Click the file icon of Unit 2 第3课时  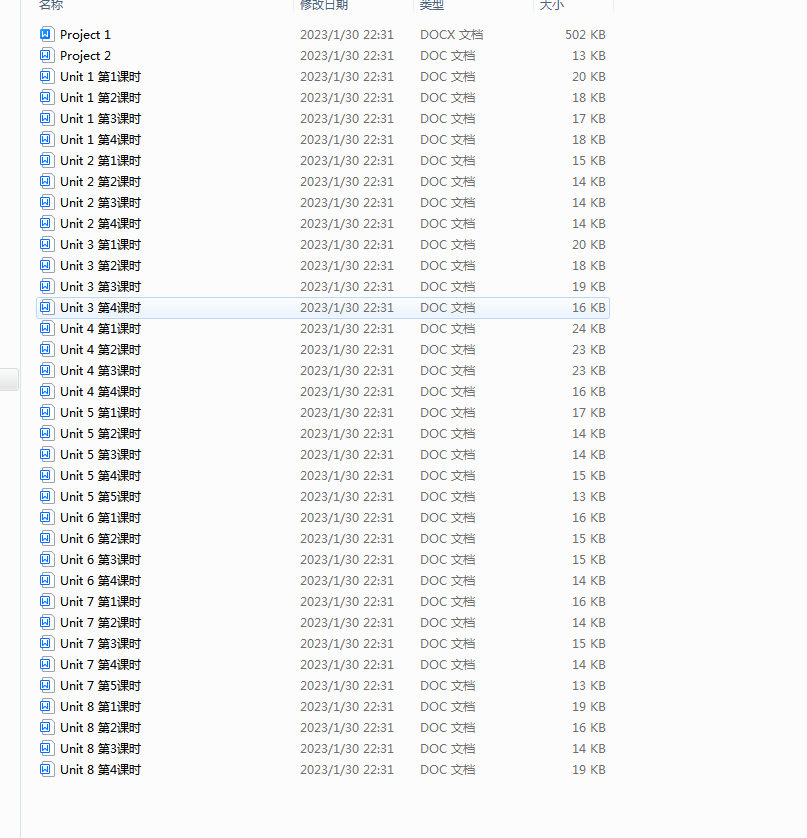pyautogui.click(x=46, y=203)
